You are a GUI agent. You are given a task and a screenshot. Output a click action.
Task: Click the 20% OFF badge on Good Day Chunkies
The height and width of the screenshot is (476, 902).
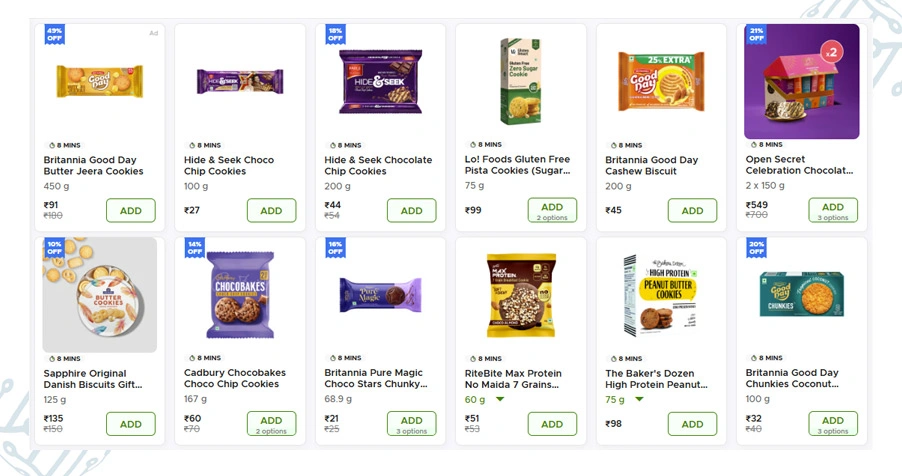click(x=756, y=247)
